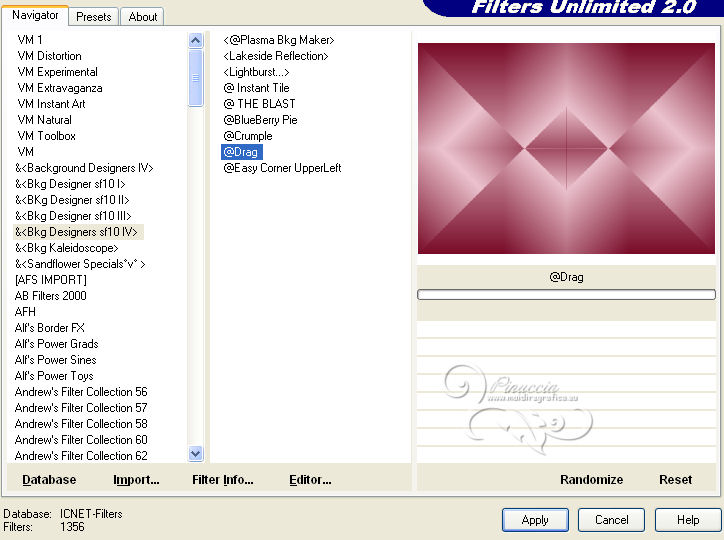Image resolution: width=724 pixels, height=540 pixels.
Task: Choose @Crumple filter
Action: 248,136
